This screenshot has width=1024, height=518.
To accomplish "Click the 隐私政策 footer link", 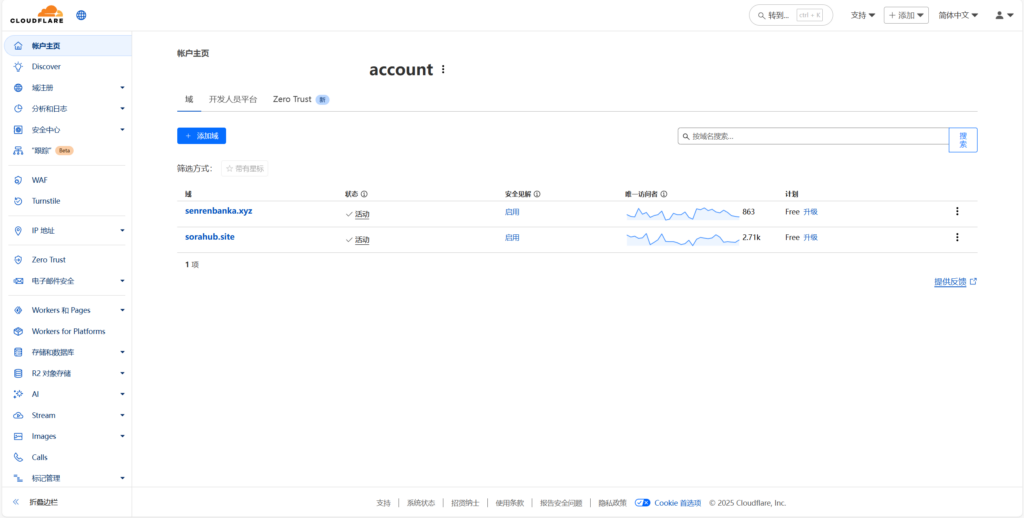I will [x=613, y=503].
